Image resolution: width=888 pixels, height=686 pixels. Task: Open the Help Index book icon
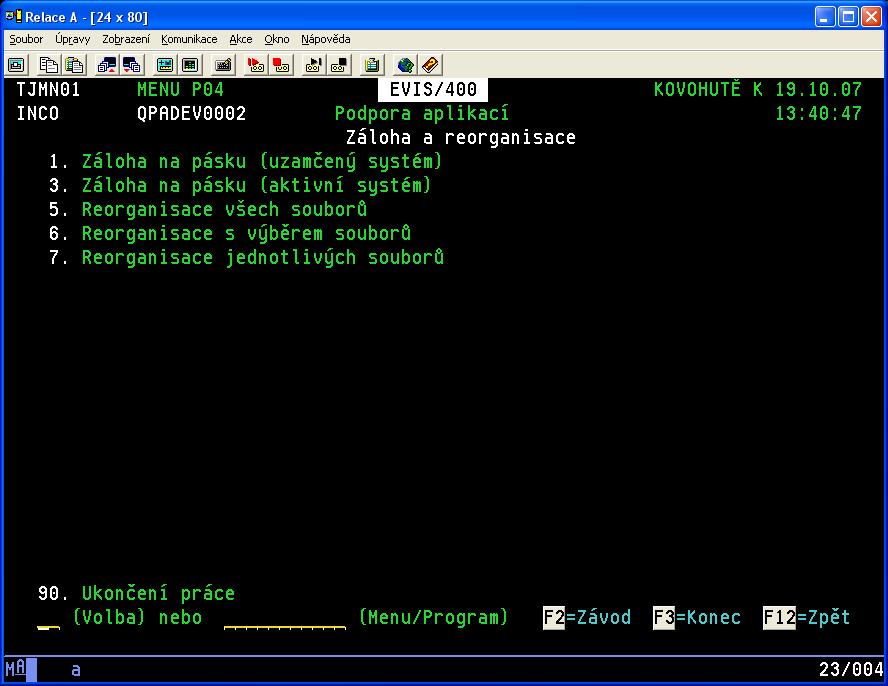(x=430, y=65)
